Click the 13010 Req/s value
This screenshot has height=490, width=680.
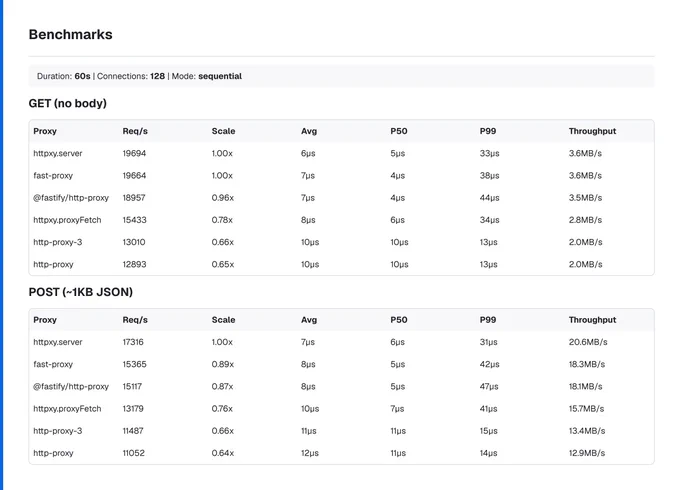click(x=134, y=242)
